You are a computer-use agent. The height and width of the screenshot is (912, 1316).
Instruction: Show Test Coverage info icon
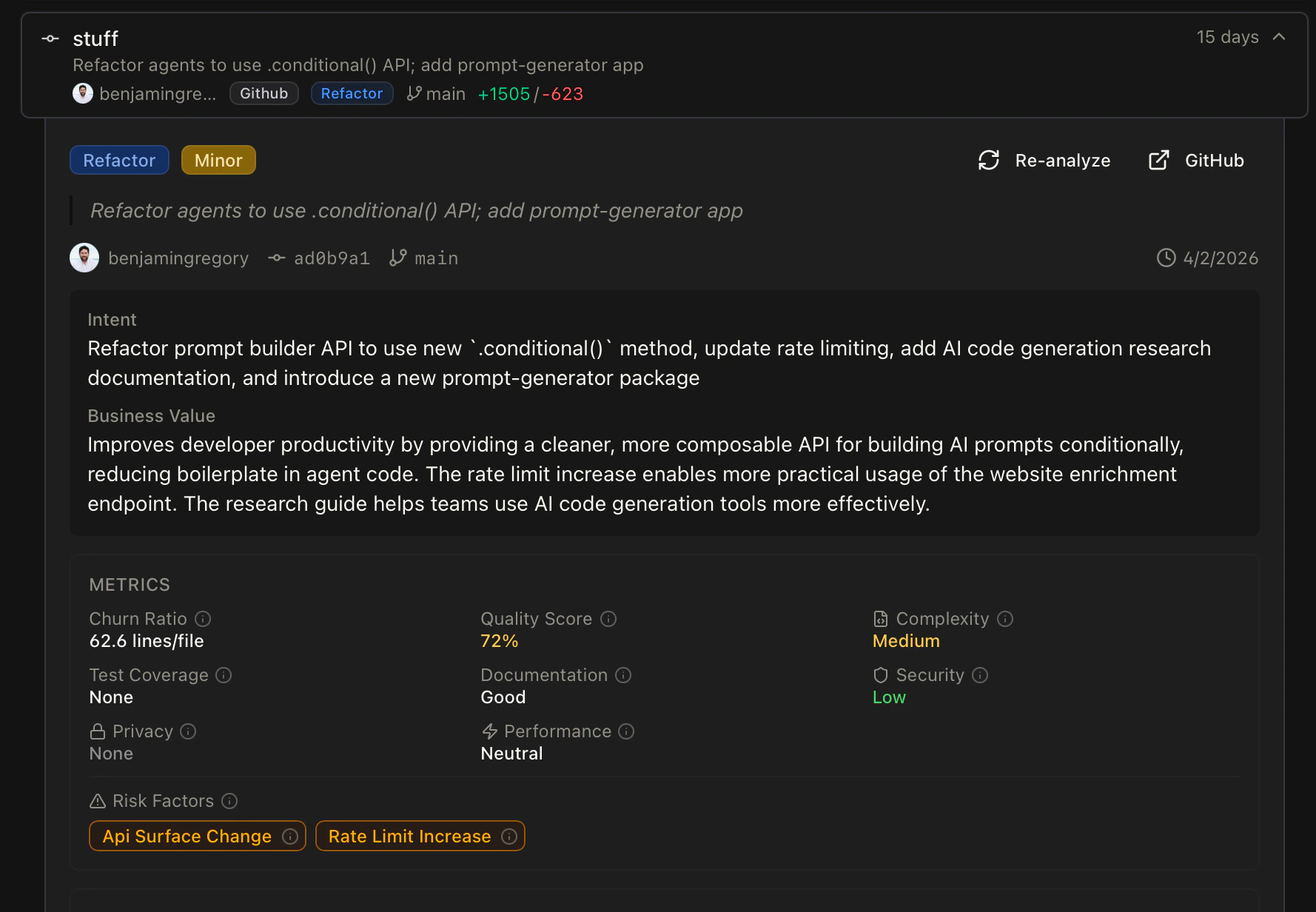tap(224, 675)
